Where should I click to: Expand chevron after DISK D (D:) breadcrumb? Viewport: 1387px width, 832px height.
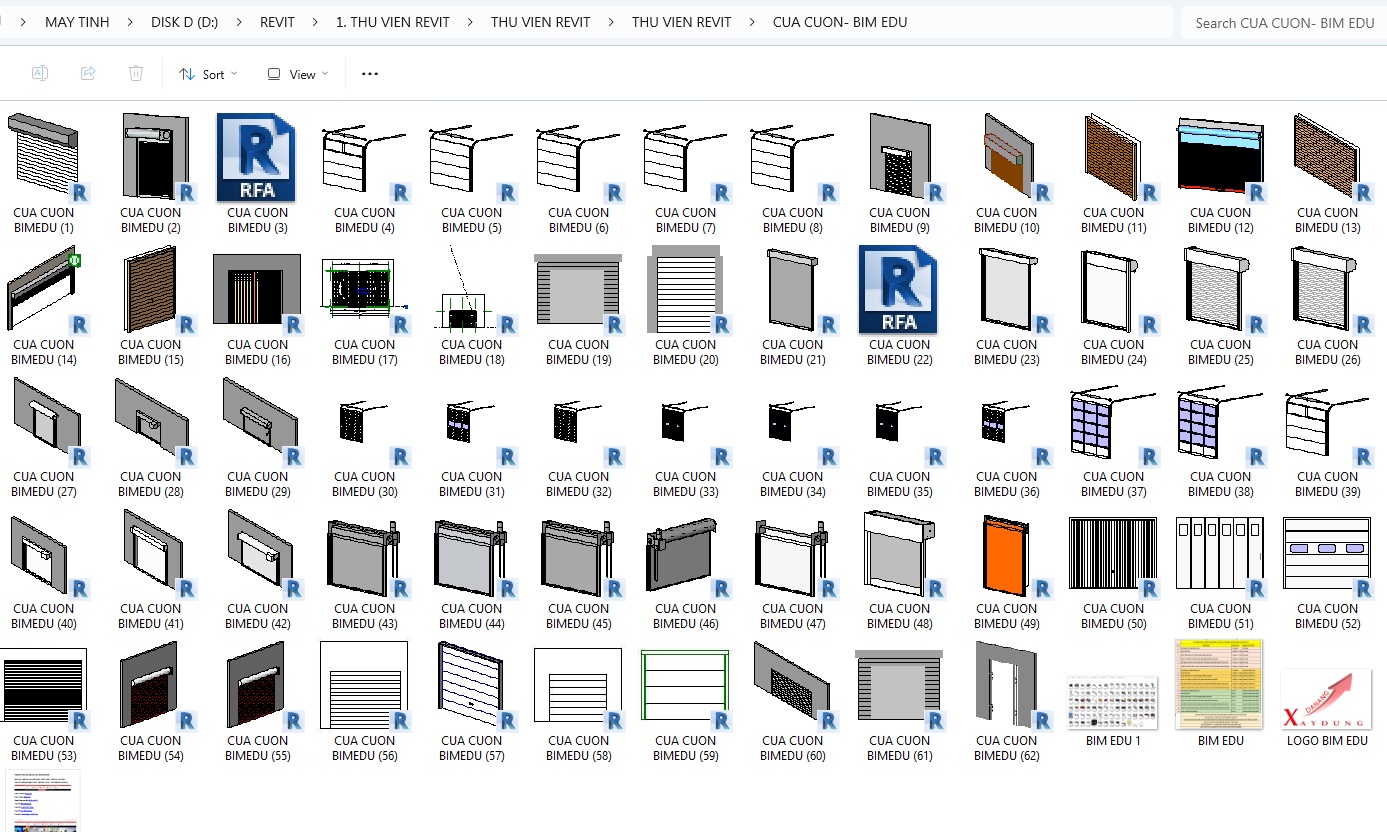[x=238, y=22]
